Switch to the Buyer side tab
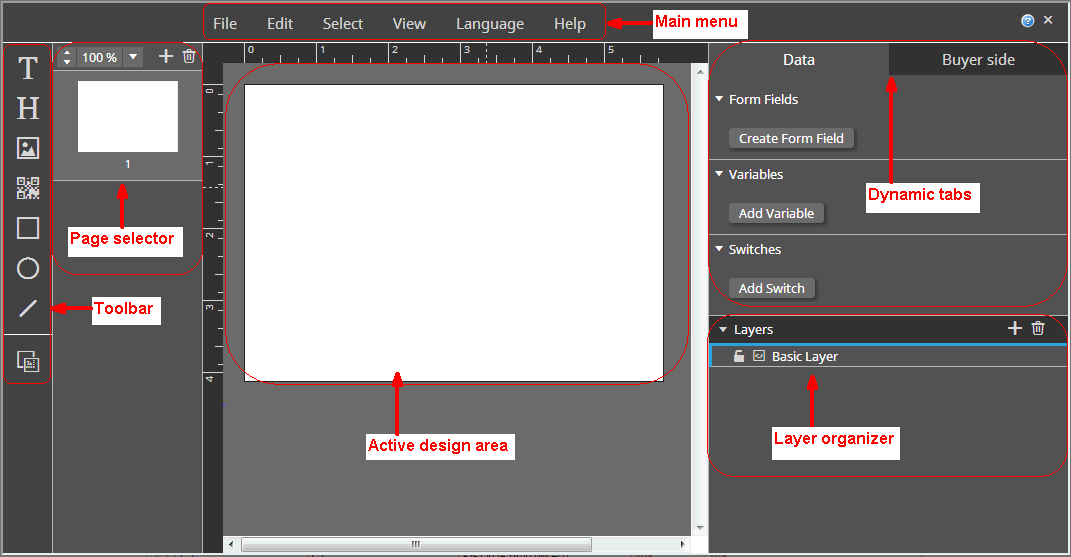The height and width of the screenshot is (557, 1071). (977, 60)
